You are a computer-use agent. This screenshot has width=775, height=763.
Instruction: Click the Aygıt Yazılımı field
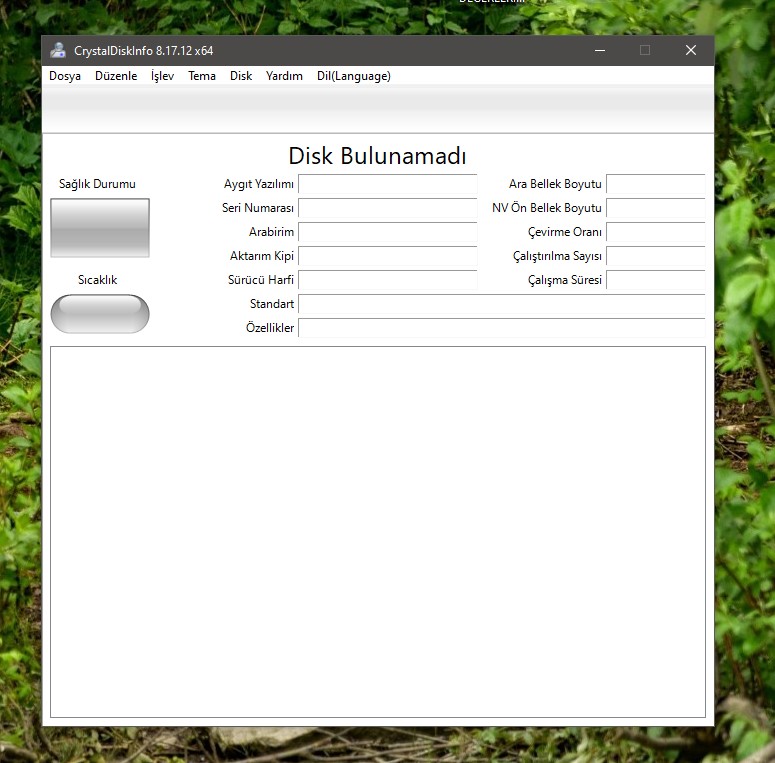(388, 184)
